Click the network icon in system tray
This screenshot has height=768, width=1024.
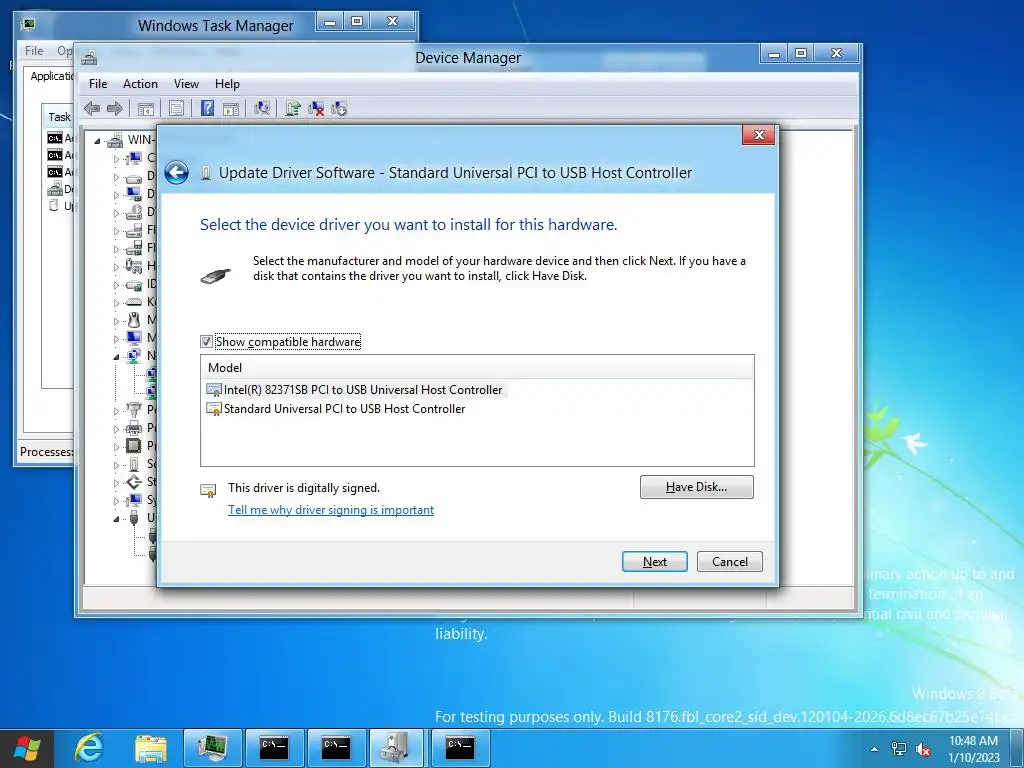pos(899,749)
